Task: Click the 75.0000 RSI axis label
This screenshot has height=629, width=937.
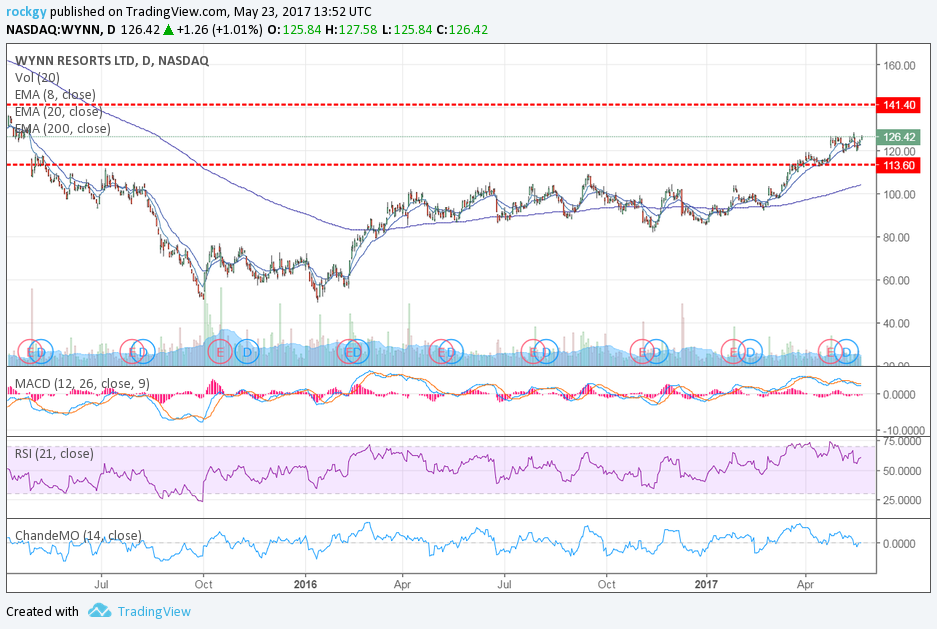Action: pyautogui.click(x=902, y=441)
